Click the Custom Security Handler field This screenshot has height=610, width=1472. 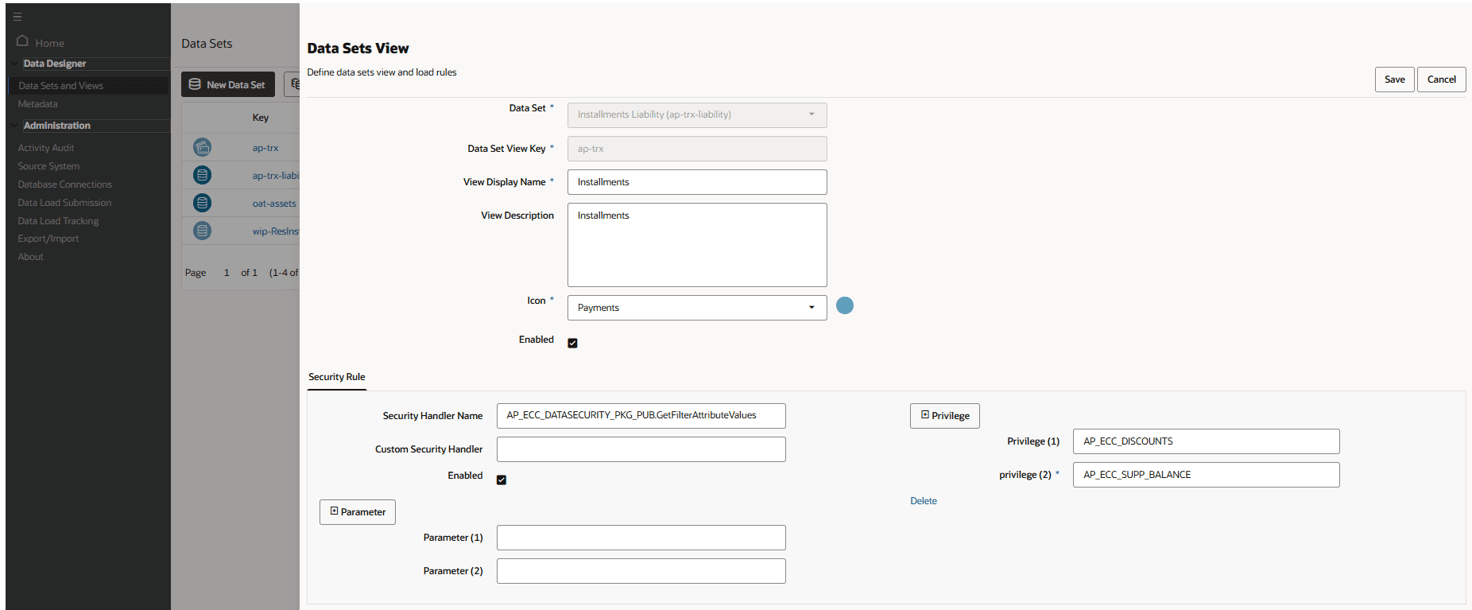coord(641,450)
